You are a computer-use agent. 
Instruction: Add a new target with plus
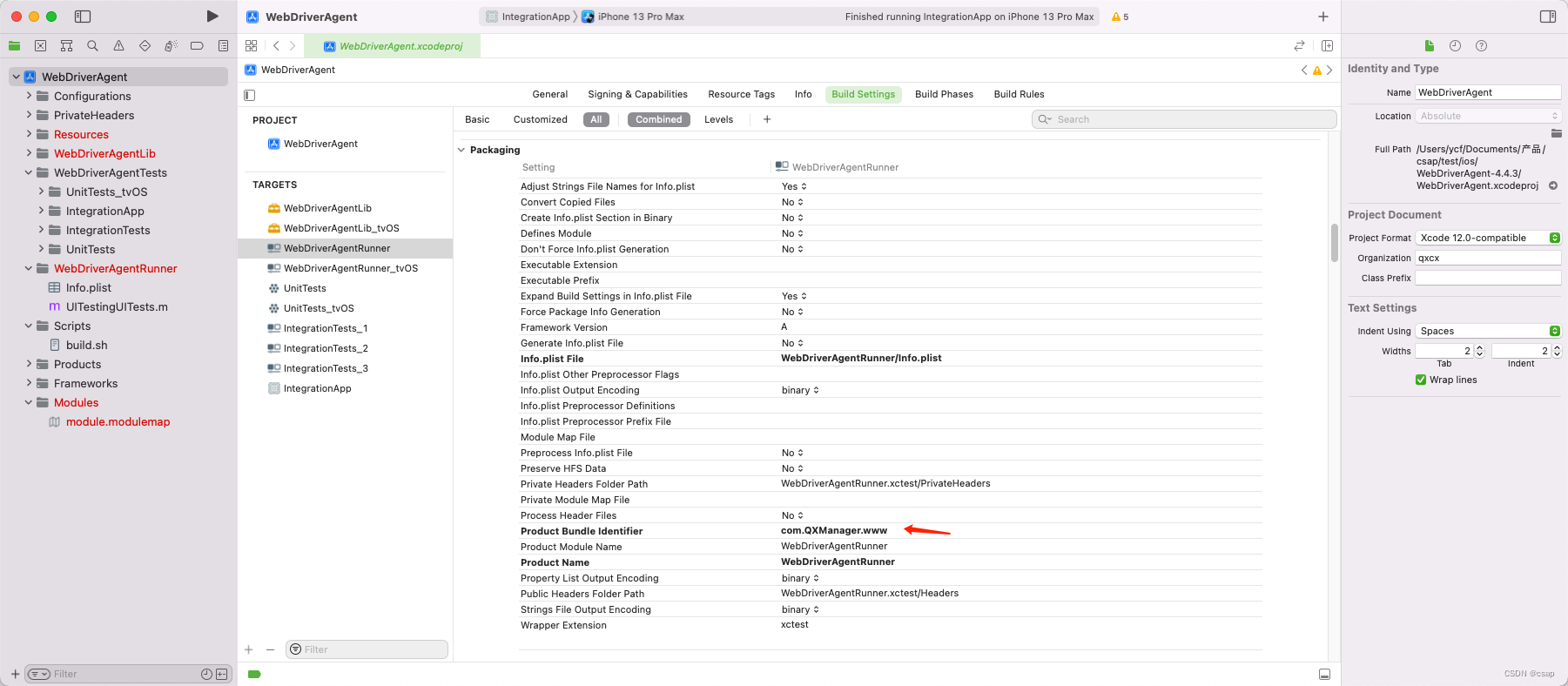pos(249,649)
